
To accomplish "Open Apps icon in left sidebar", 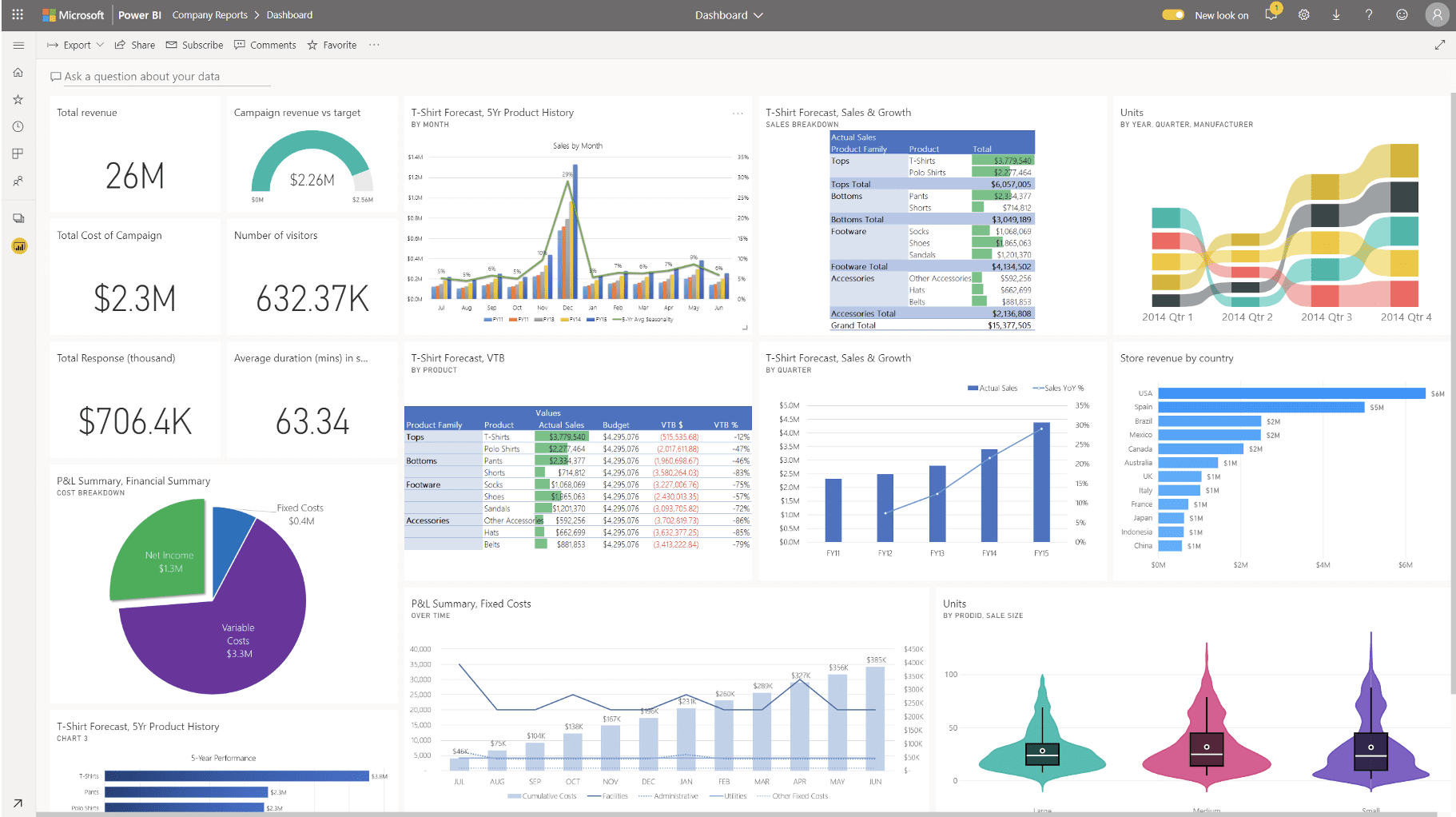I will pyautogui.click(x=18, y=153).
